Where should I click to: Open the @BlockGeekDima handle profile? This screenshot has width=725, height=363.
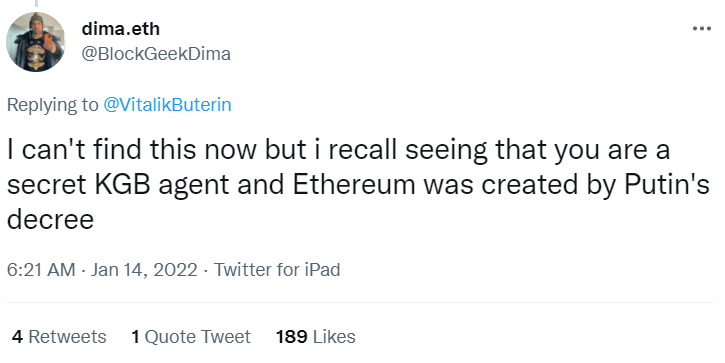coord(156,54)
